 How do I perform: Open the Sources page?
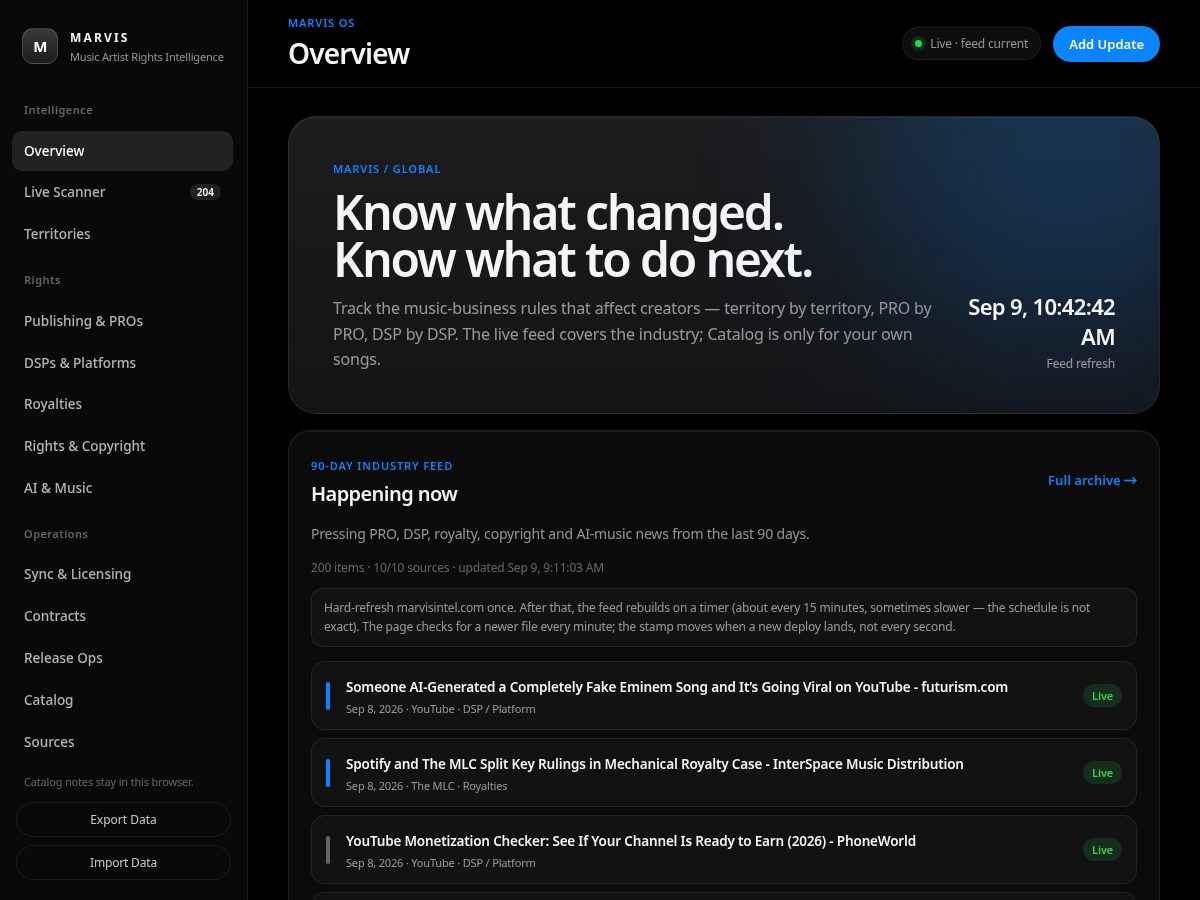122,742
